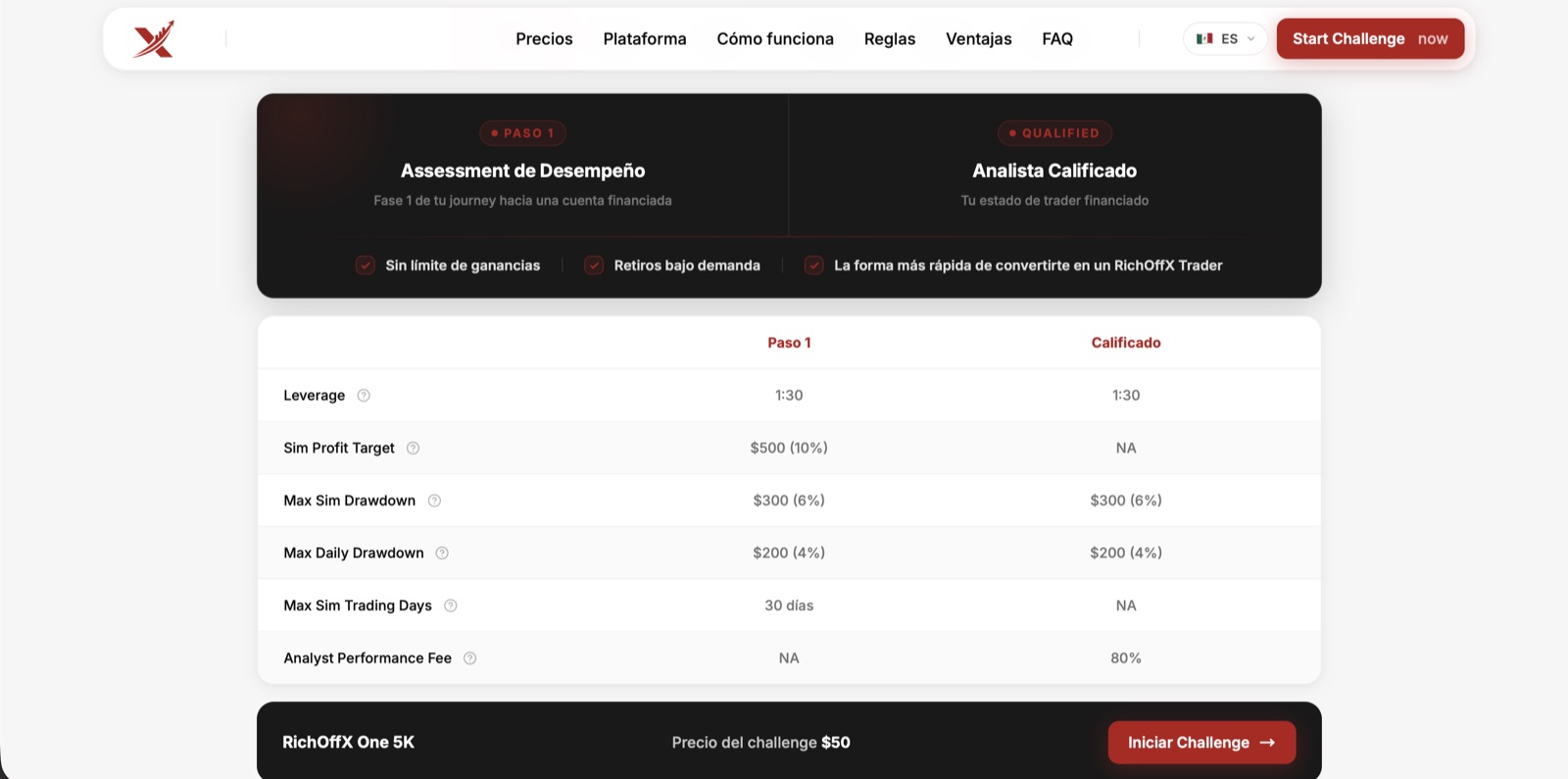
Task: Click the 80% performance fee value
Action: 1126,658
